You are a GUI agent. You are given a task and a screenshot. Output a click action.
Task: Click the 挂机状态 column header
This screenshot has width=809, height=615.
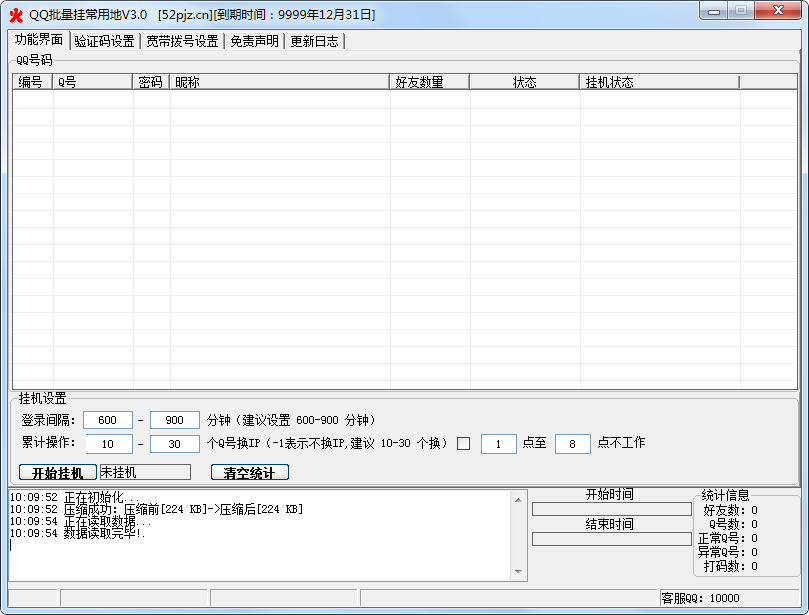pos(660,82)
